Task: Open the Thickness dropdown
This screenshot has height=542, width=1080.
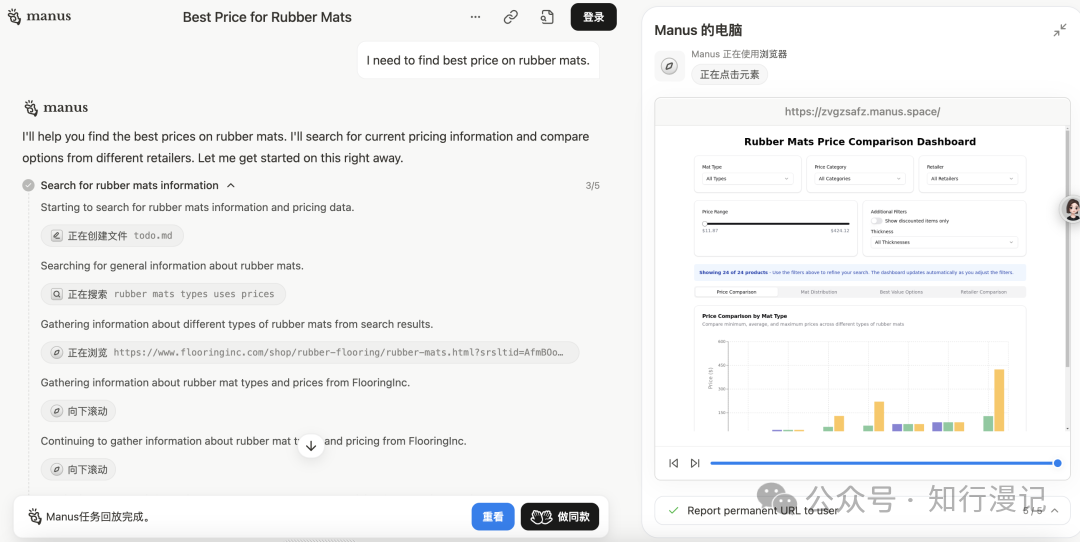Action: pyautogui.click(x=944, y=242)
